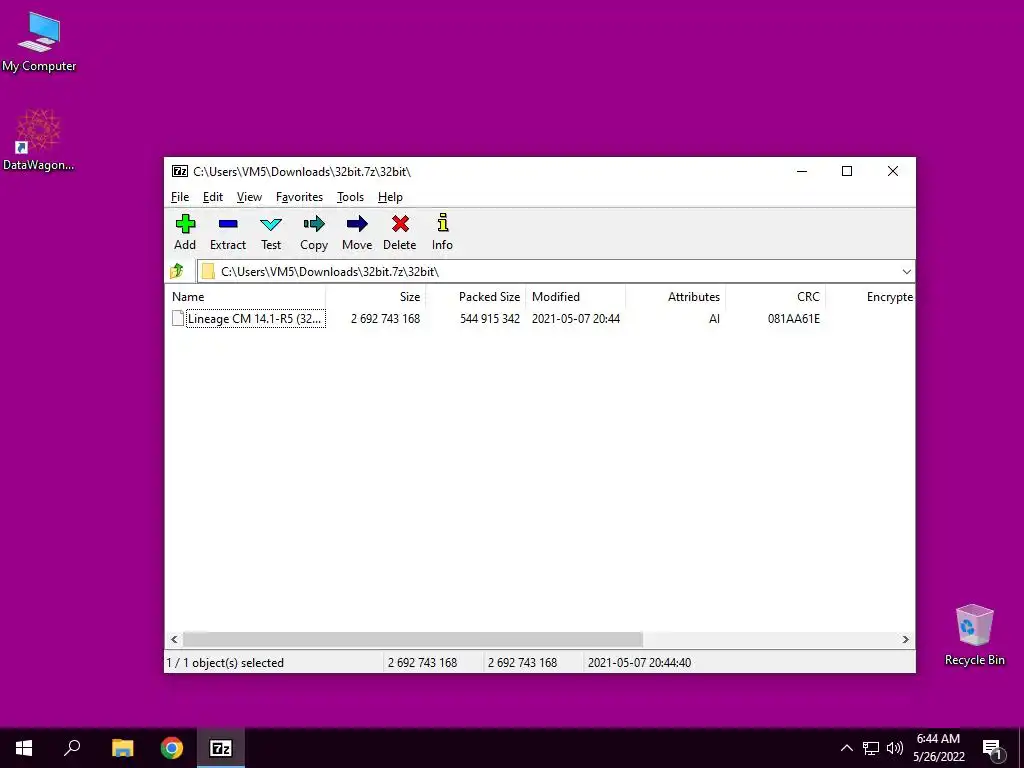Expand the address path dropdown
The width and height of the screenshot is (1024, 768).
pyautogui.click(x=906, y=272)
